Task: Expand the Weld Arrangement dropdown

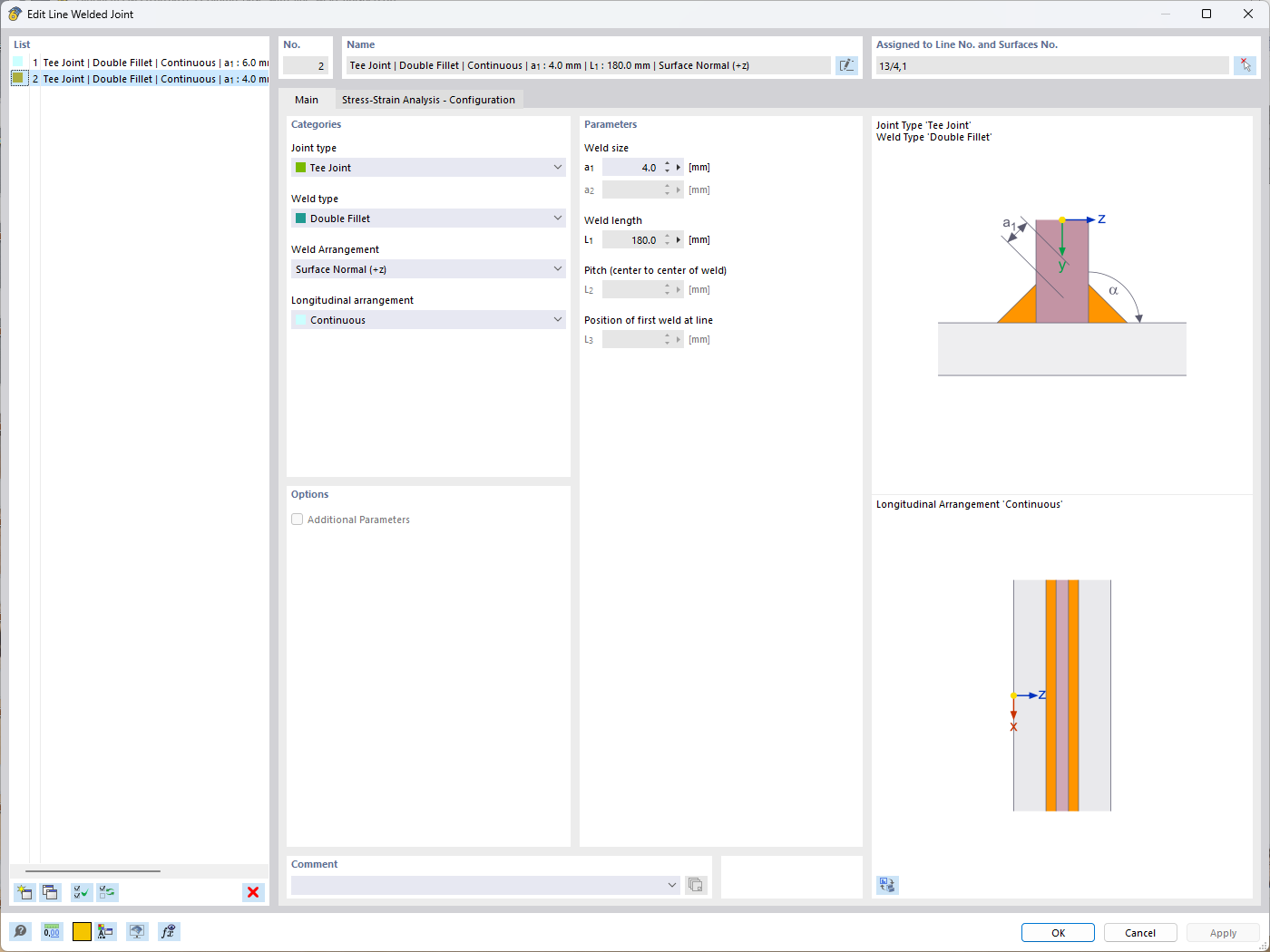Action: (428, 269)
